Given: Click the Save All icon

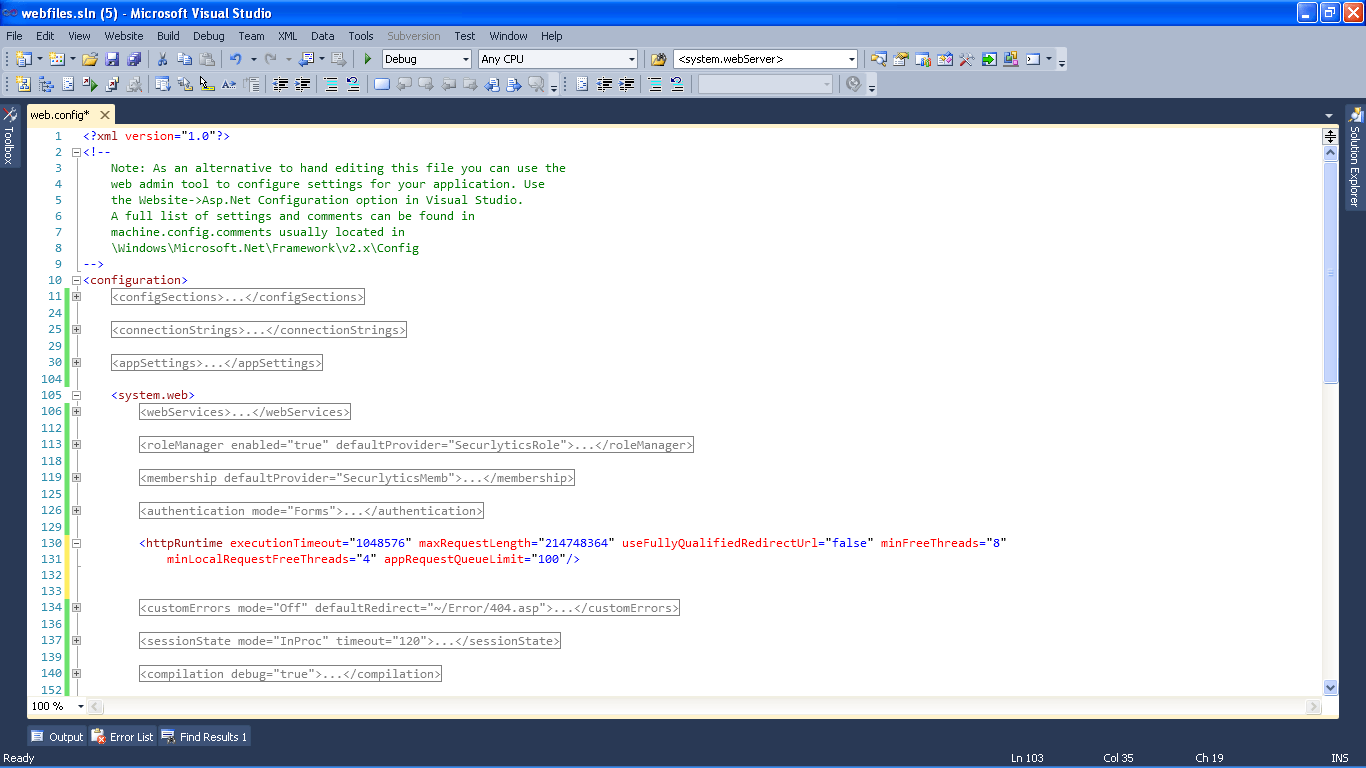Looking at the screenshot, I should click(x=134, y=59).
